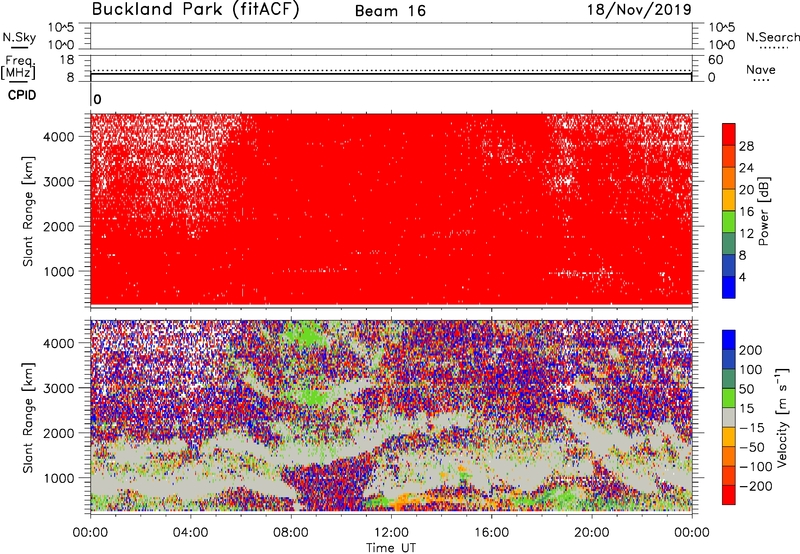Click the 'Freq. [MHz]' axis label
800x554 pixels.
coord(18,67)
